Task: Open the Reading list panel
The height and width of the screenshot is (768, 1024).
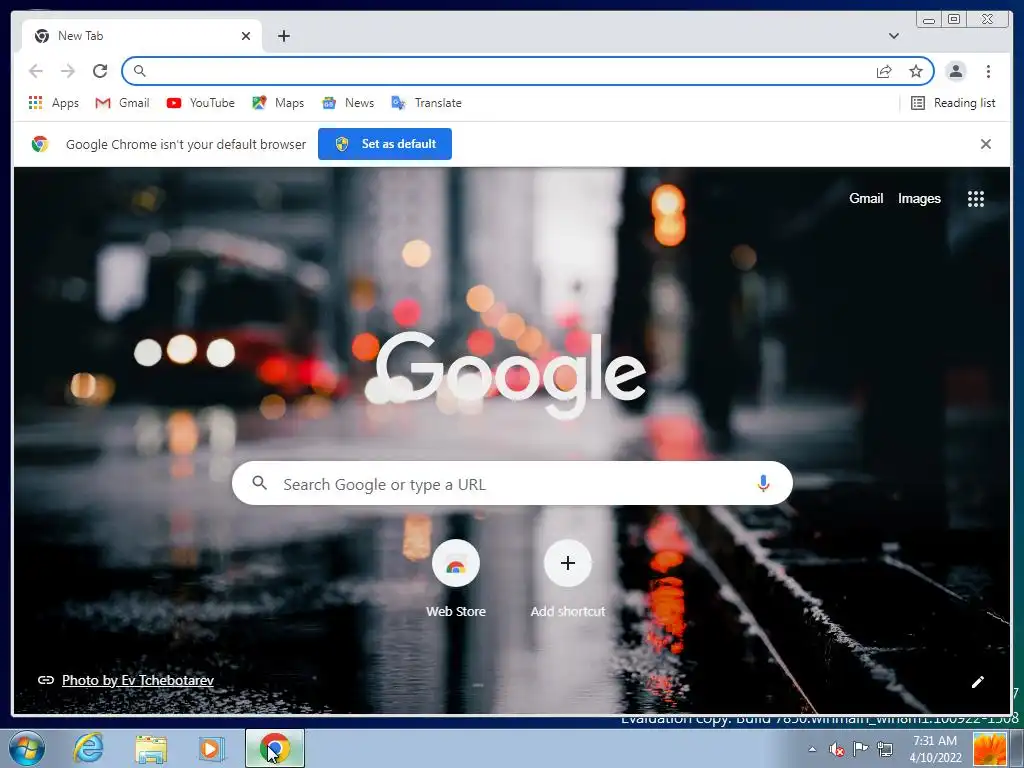Action: (953, 103)
